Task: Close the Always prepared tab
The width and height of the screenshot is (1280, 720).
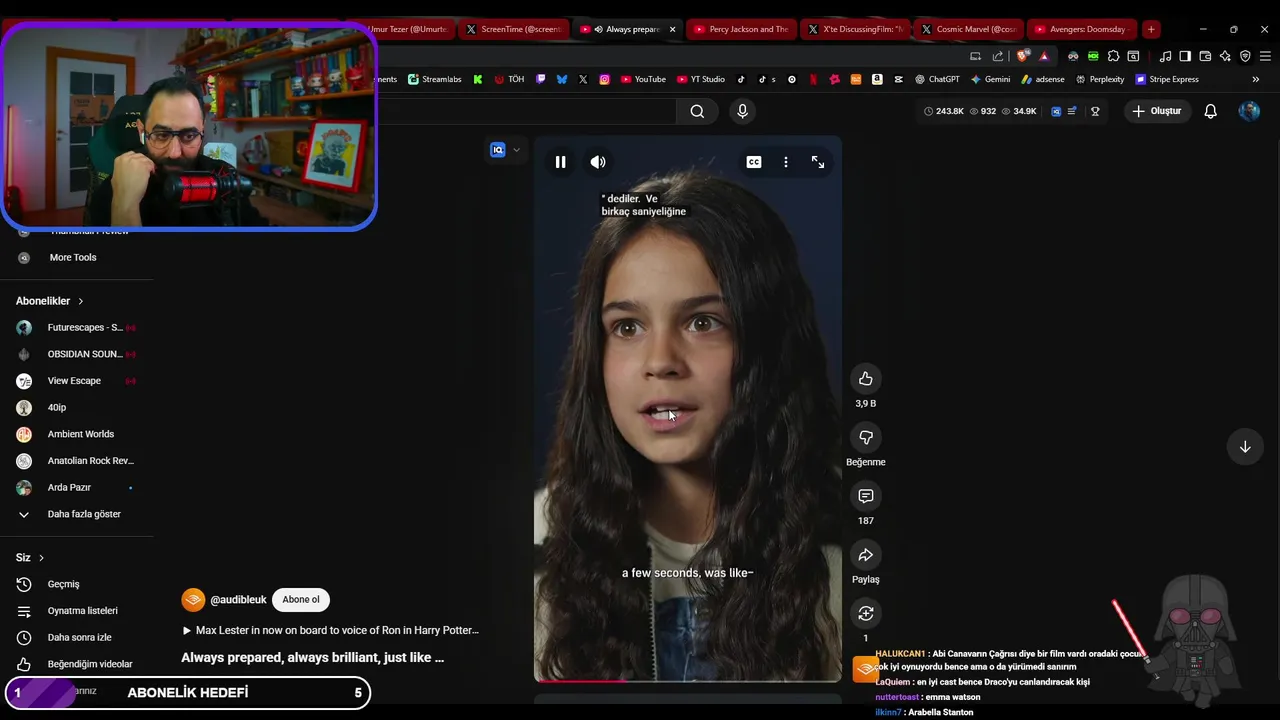Action: (x=672, y=29)
